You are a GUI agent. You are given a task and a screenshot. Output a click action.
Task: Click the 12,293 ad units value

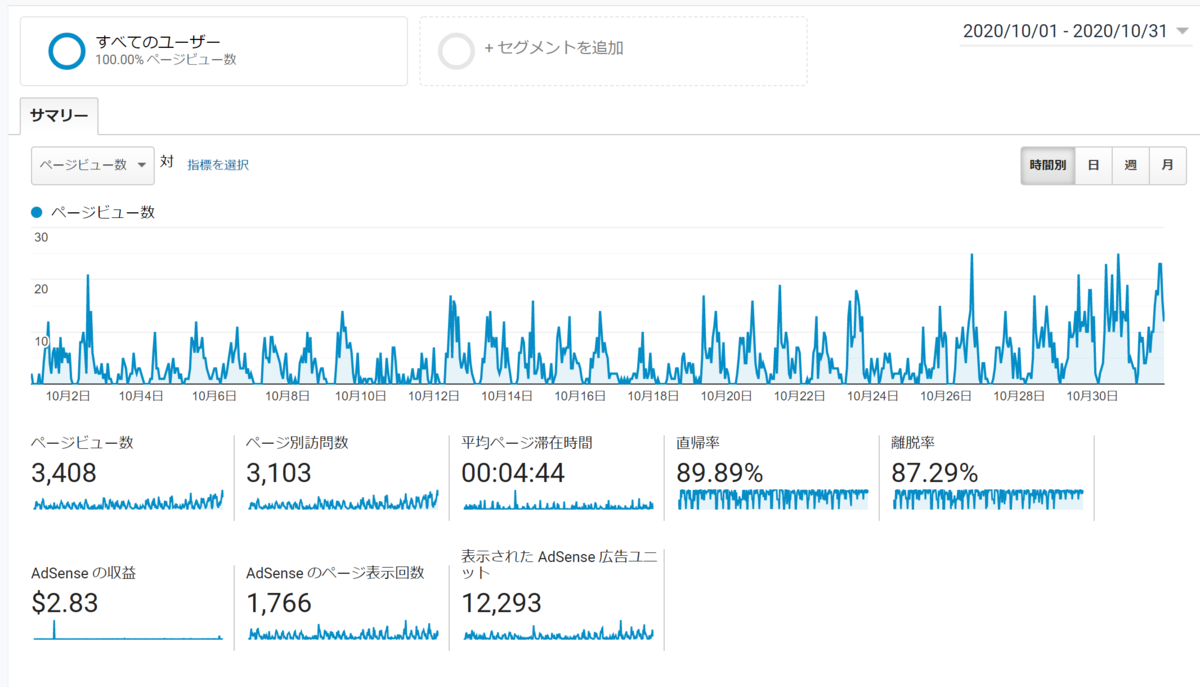tap(502, 603)
